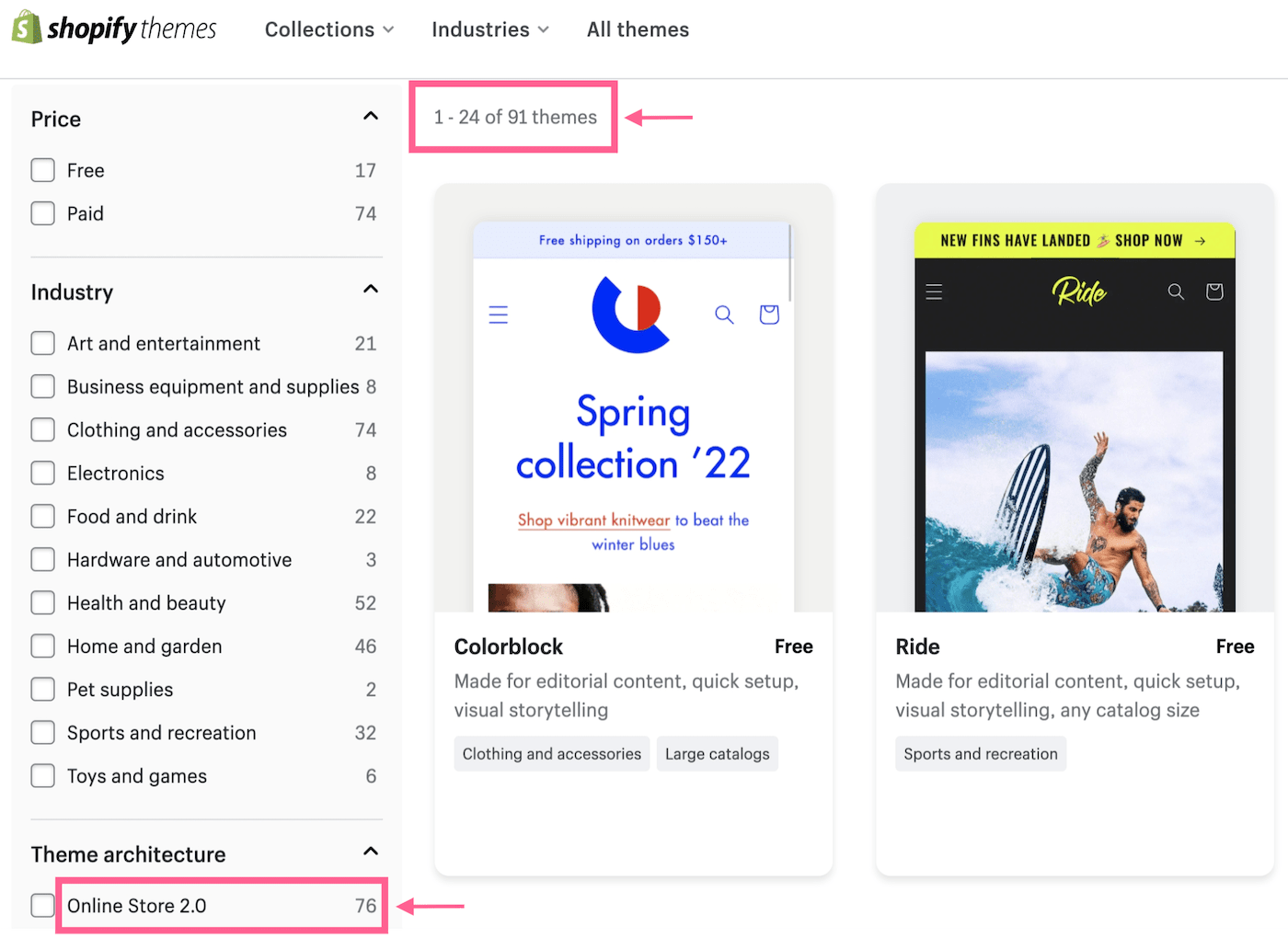Screen dimensions: 1288x938
Task: Click Colorblock description text
Action: click(x=627, y=695)
